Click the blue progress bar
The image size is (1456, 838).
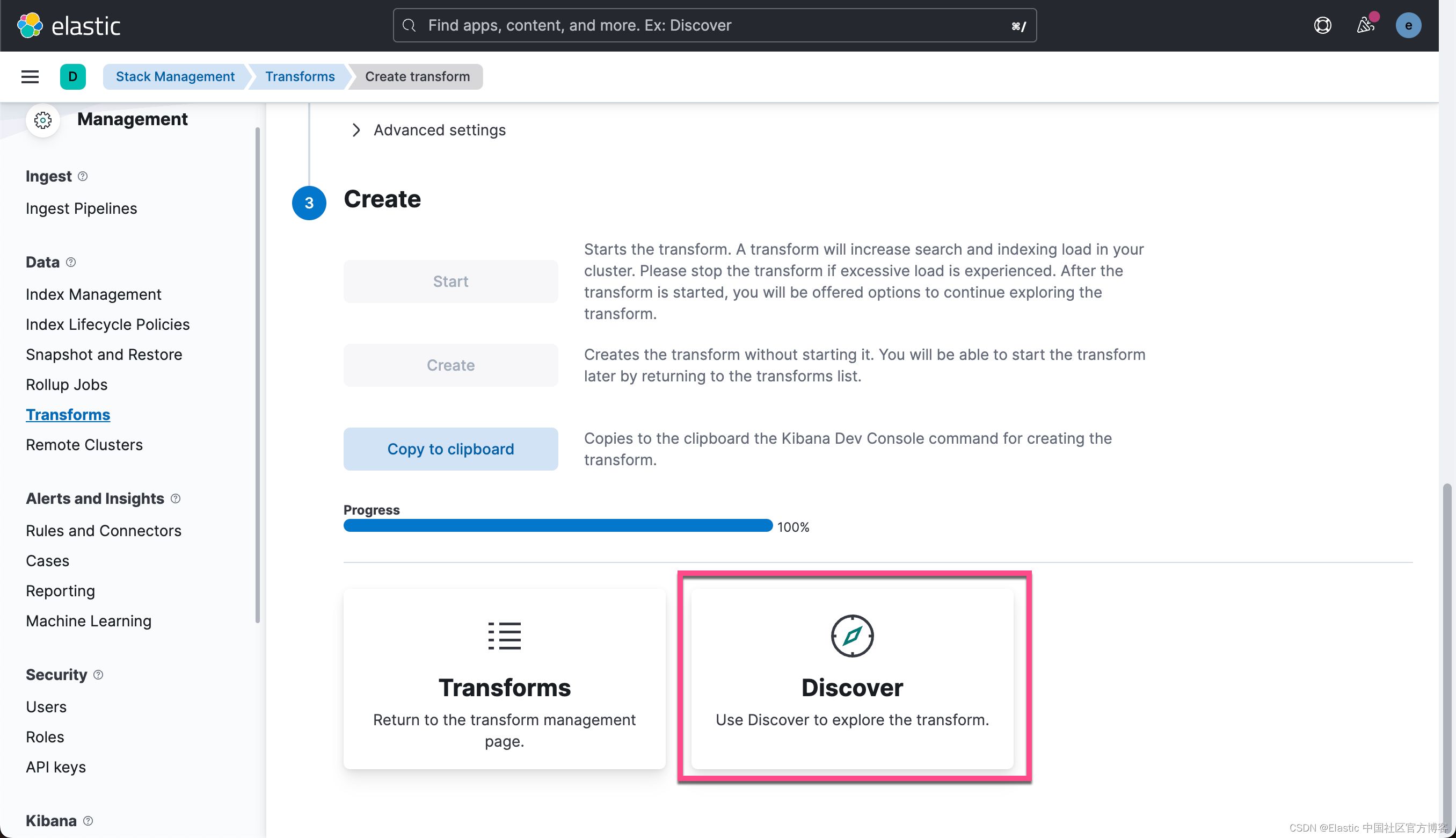(557, 525)
